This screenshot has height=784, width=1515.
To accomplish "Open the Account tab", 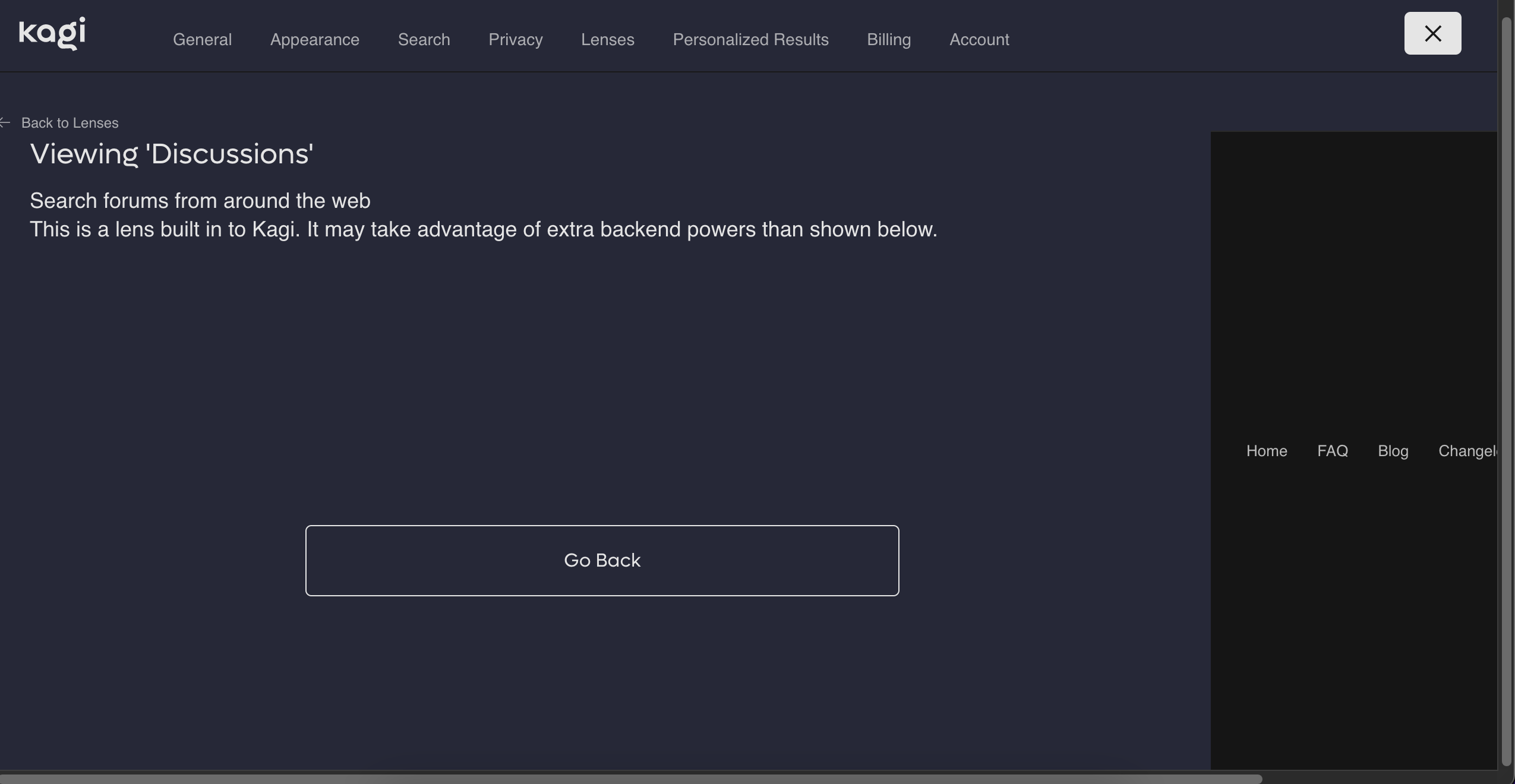I will (x=979, y=40).
